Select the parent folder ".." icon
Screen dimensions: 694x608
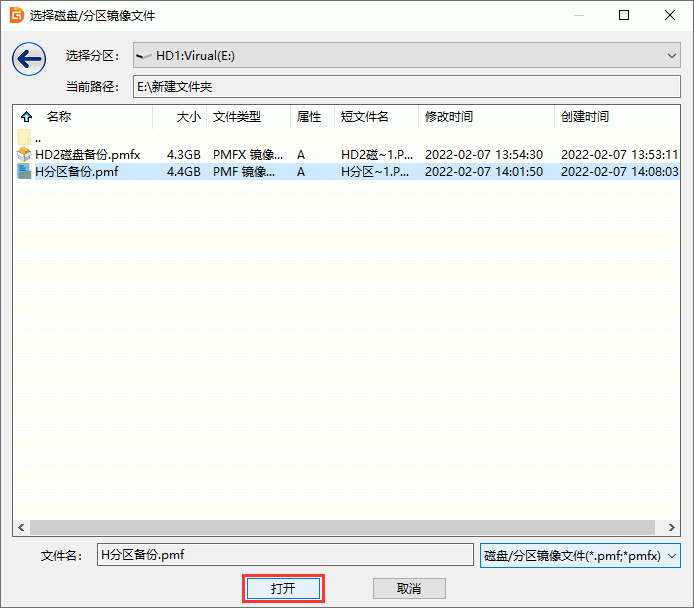coord(24,137)
